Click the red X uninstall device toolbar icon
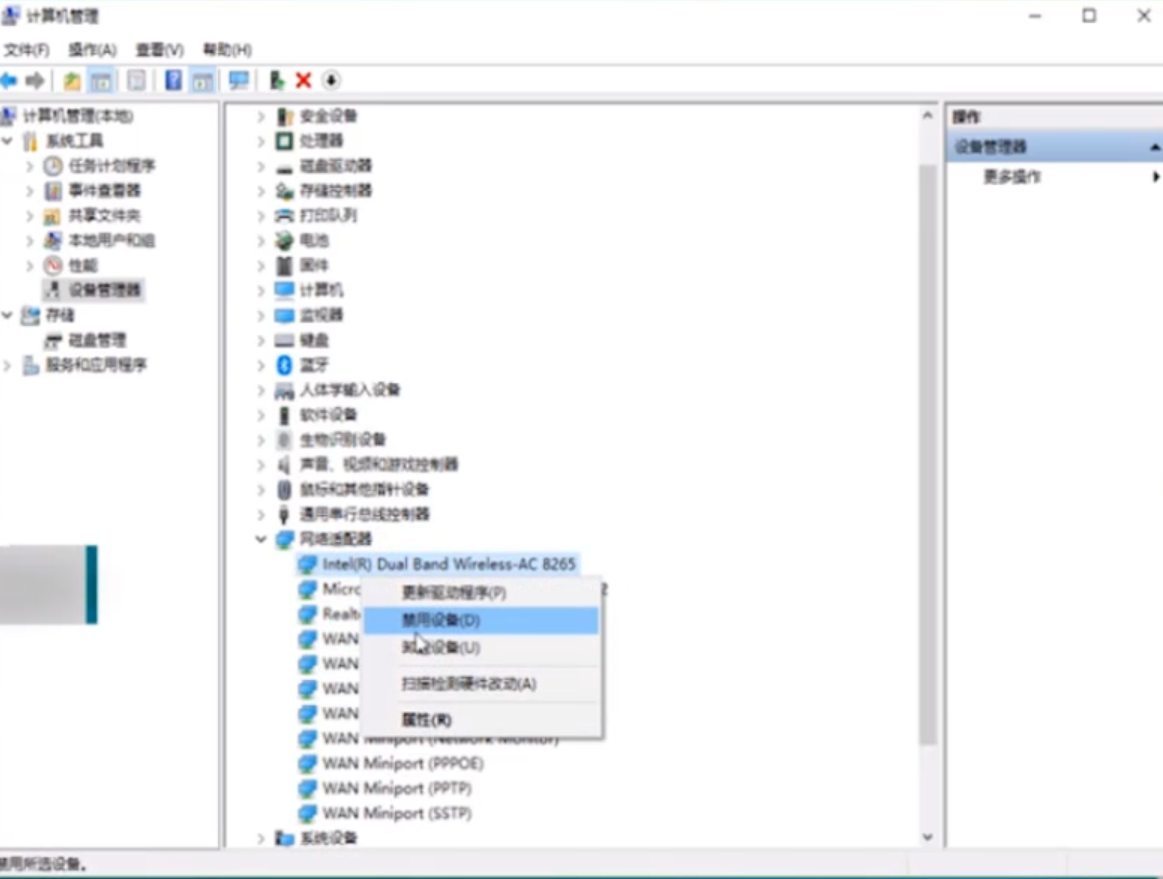 303,80
